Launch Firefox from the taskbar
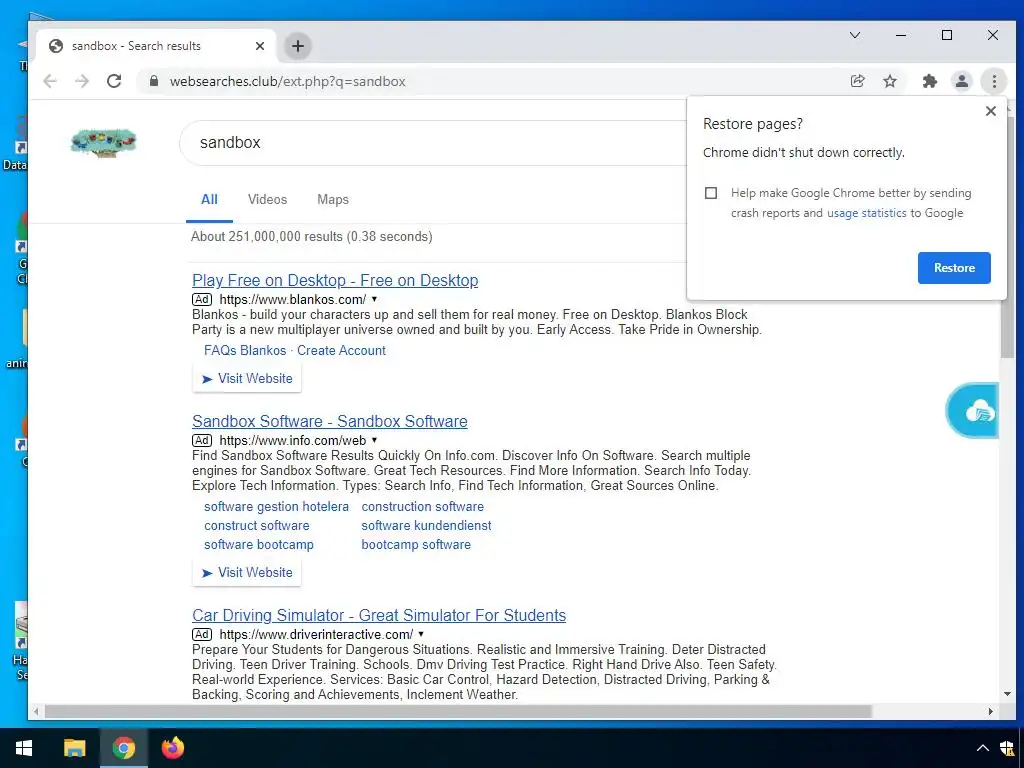1024x768 pixels. [173, 748]
